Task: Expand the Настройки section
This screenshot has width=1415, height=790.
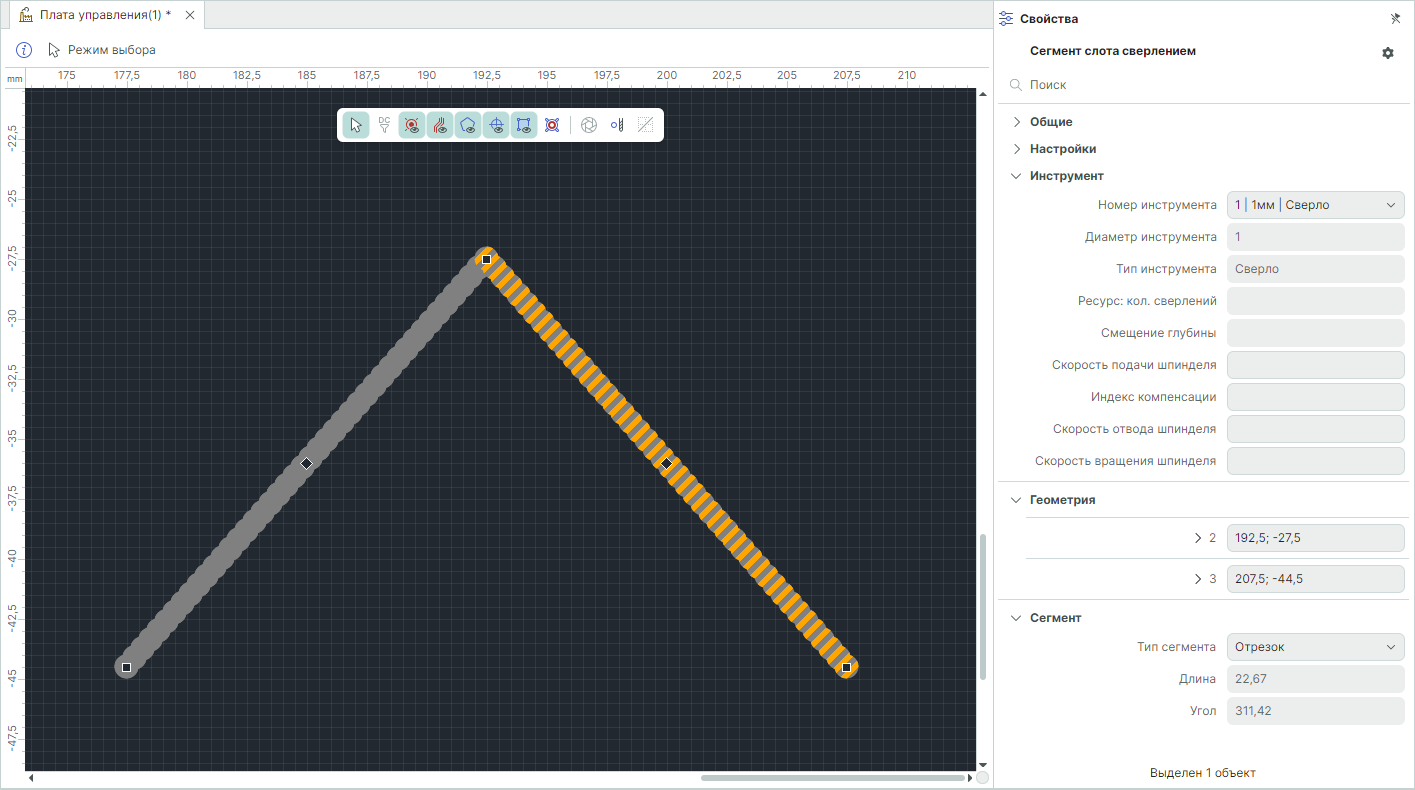Action: pyautogui.click(x=1062, y=149)
